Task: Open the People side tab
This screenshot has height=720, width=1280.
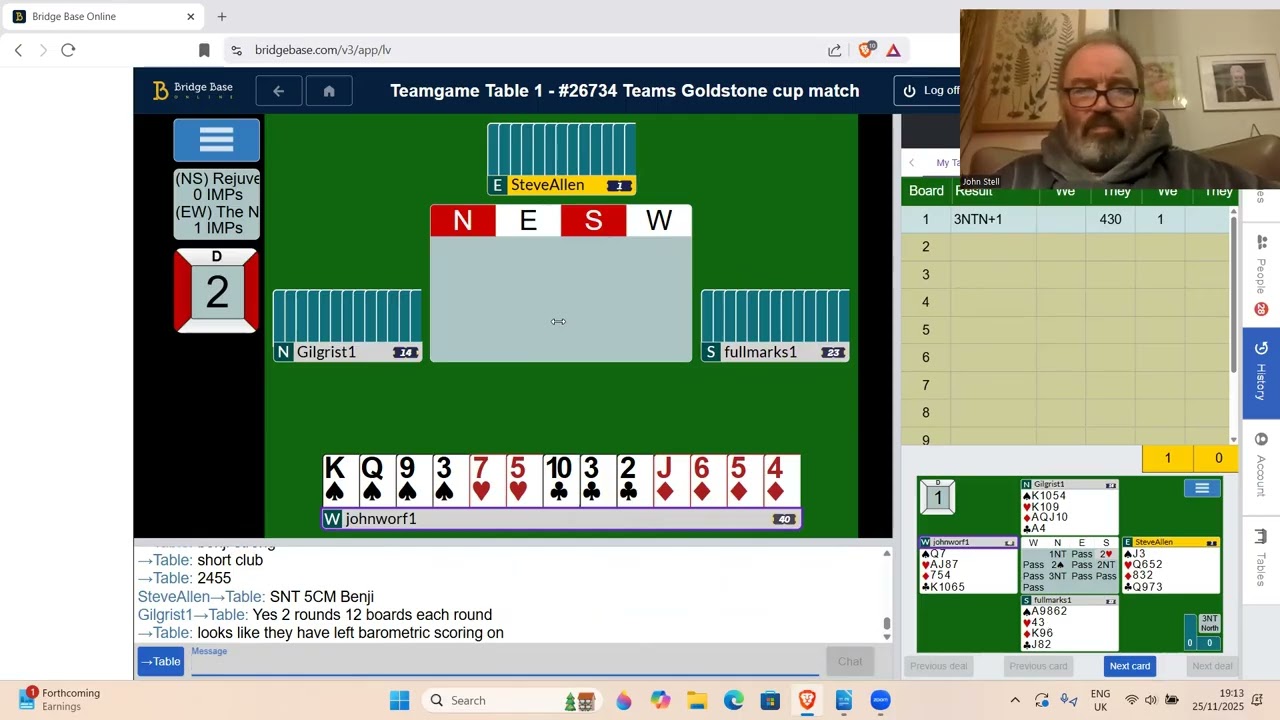Action: (x=1261, y=277)
